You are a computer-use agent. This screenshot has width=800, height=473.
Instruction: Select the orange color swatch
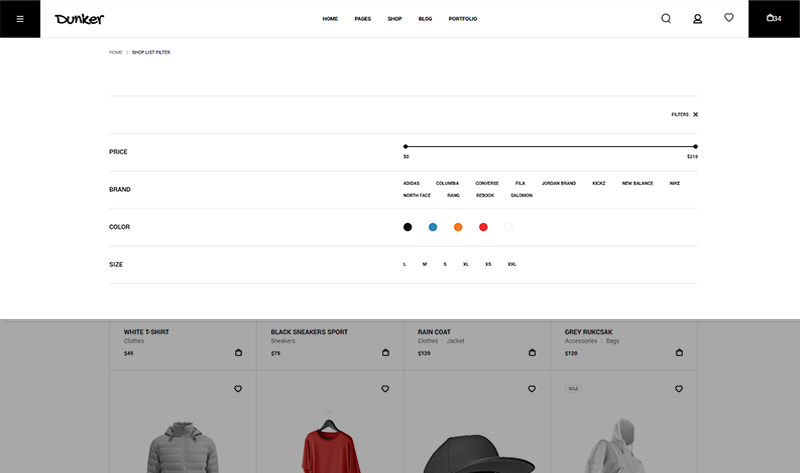pyautogui.click(x=458, y=227)
